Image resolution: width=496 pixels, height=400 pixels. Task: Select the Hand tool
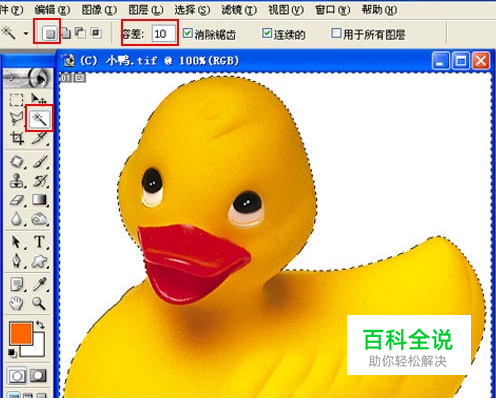coord(16,303)
